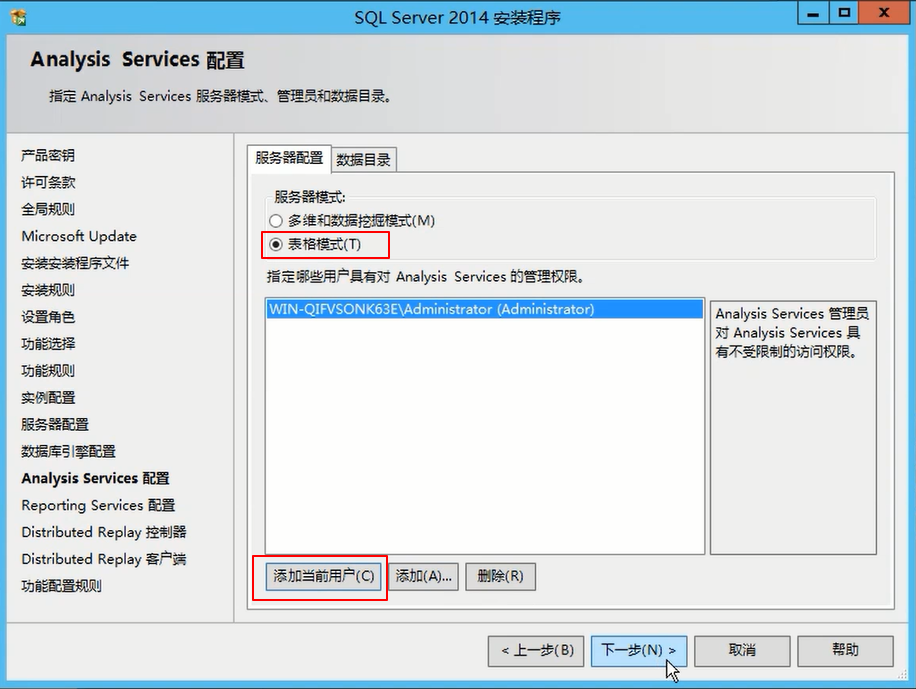Click the 取消 button

[742, 650]
